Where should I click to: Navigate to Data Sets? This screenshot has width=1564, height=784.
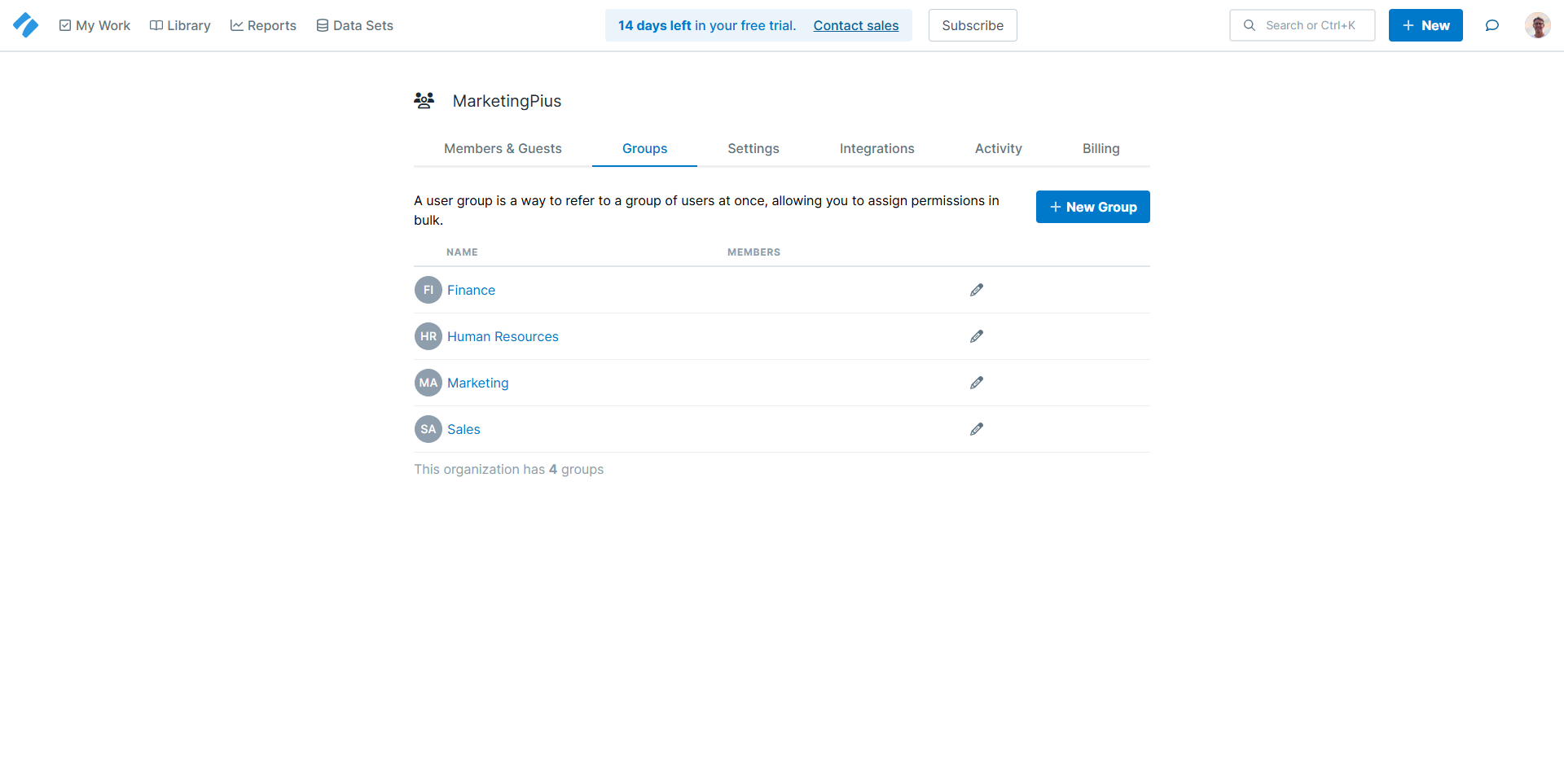(354, 25)
